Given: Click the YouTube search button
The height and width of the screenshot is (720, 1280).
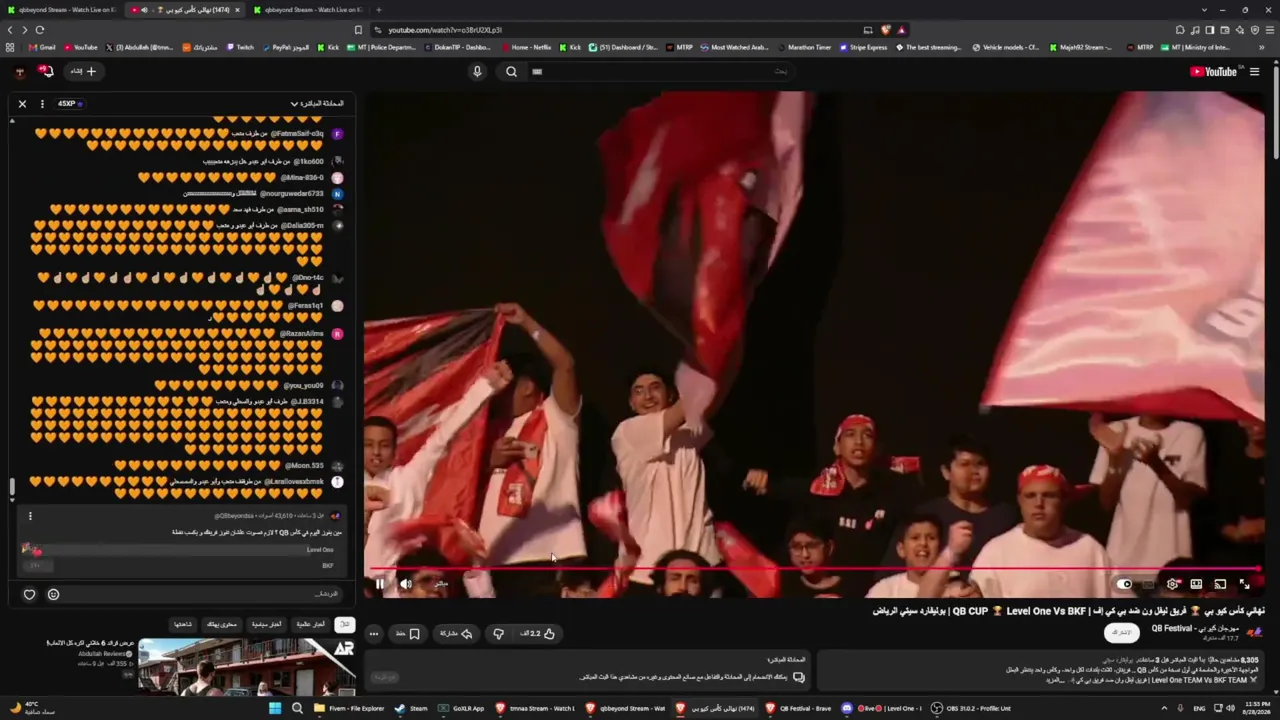Looking at the screenshot, I should pyautogui.click(x=511, y=71).
